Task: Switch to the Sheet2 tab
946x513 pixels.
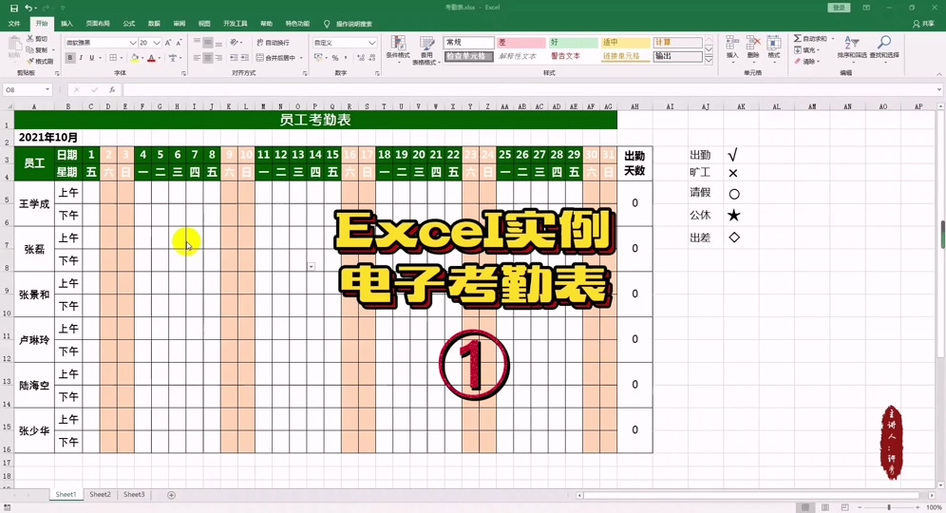Action: pos(100,494)
